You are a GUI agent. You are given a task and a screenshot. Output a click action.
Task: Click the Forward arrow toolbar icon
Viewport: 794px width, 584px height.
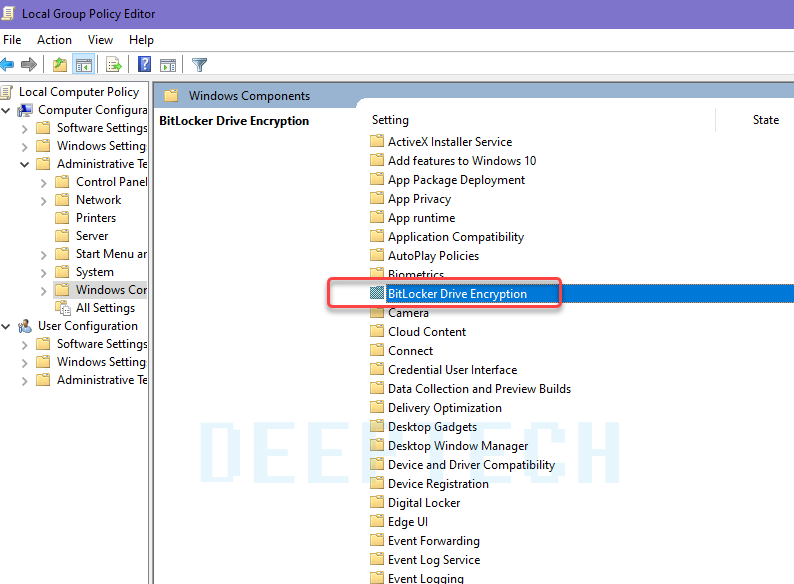tap(29, 64)
